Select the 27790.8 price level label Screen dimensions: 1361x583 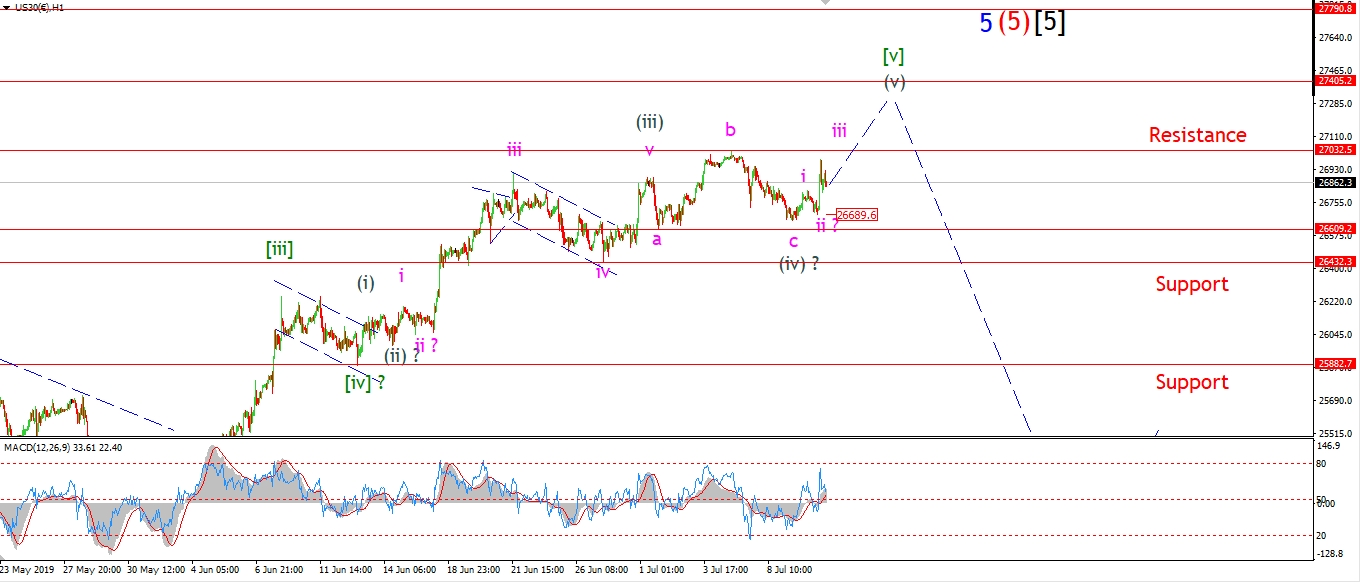[1336, 9]
